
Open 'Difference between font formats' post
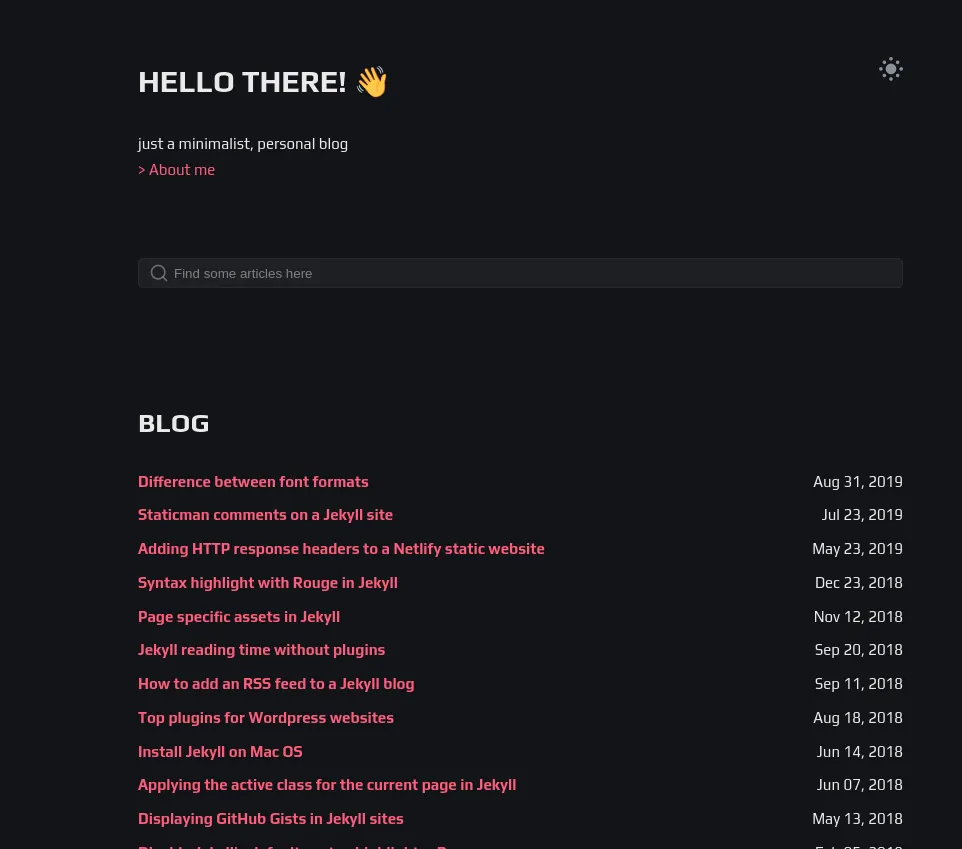coord(253,482)
